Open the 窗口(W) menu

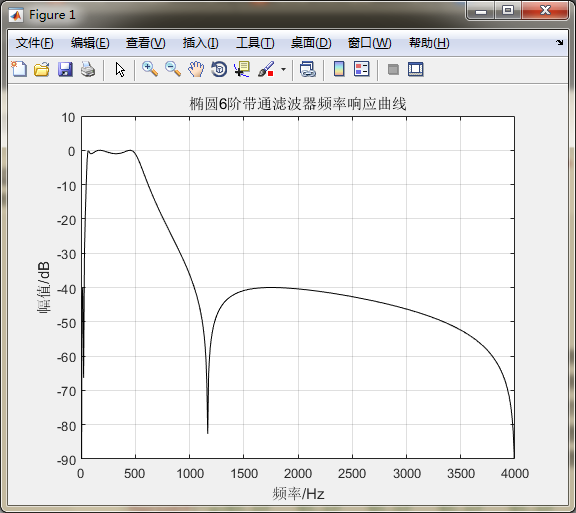click(370, 43)
